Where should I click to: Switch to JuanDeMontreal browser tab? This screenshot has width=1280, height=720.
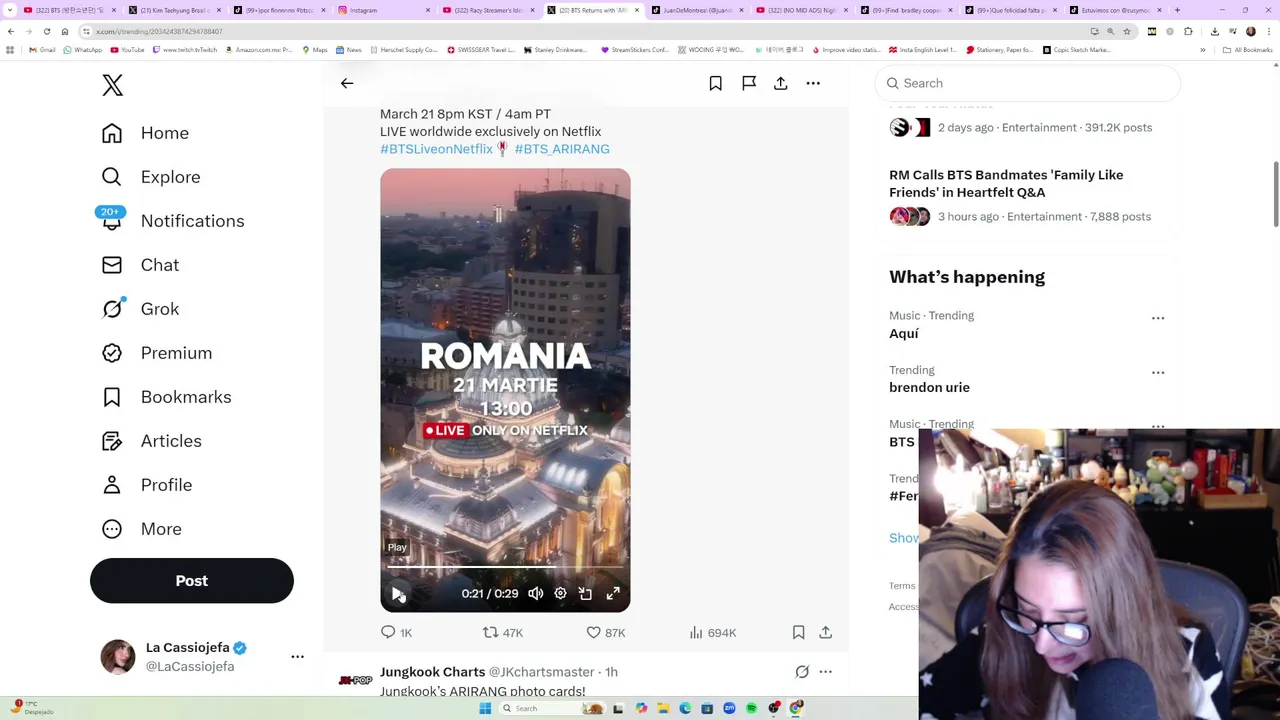(700, 10)
